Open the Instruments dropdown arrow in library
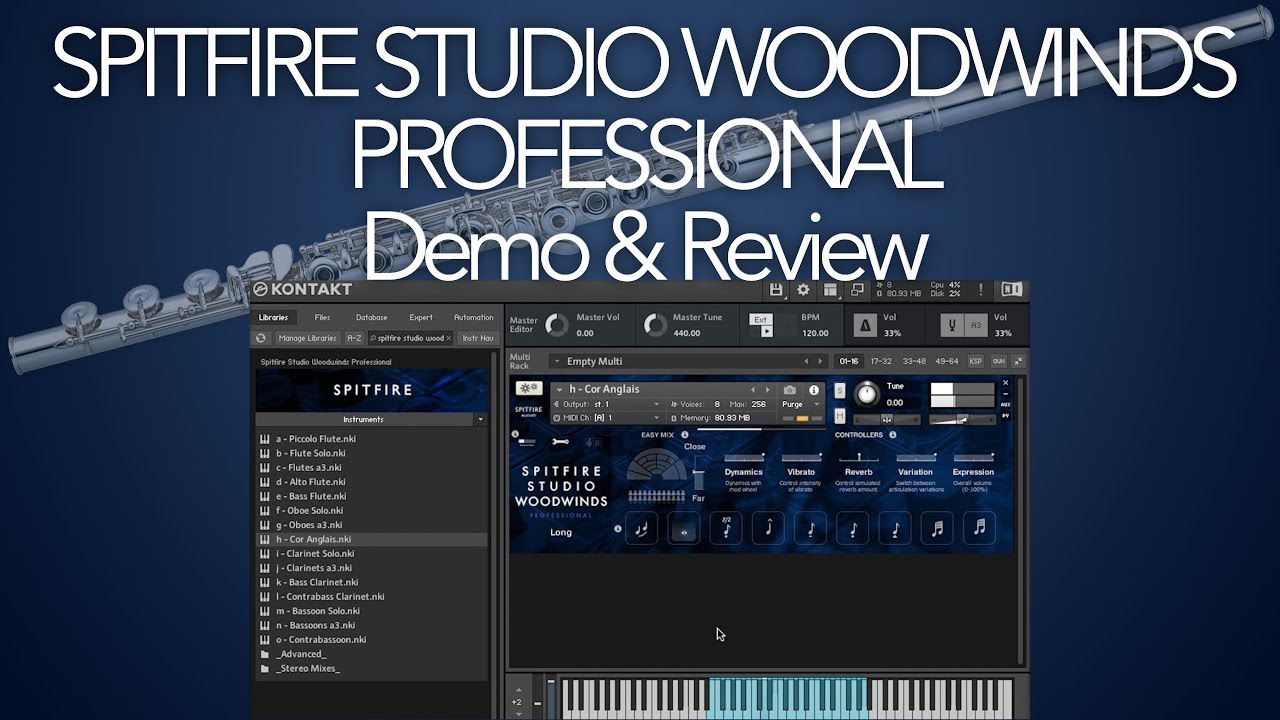 [481, 420]
